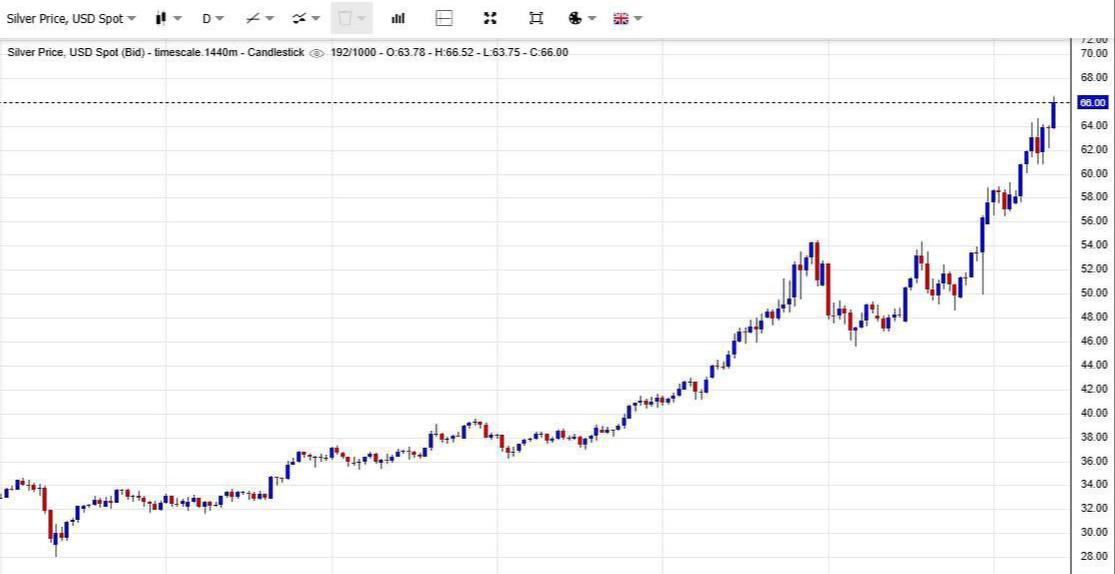
Task: Click the screenshot frame icon
Action: click(536, 18)
